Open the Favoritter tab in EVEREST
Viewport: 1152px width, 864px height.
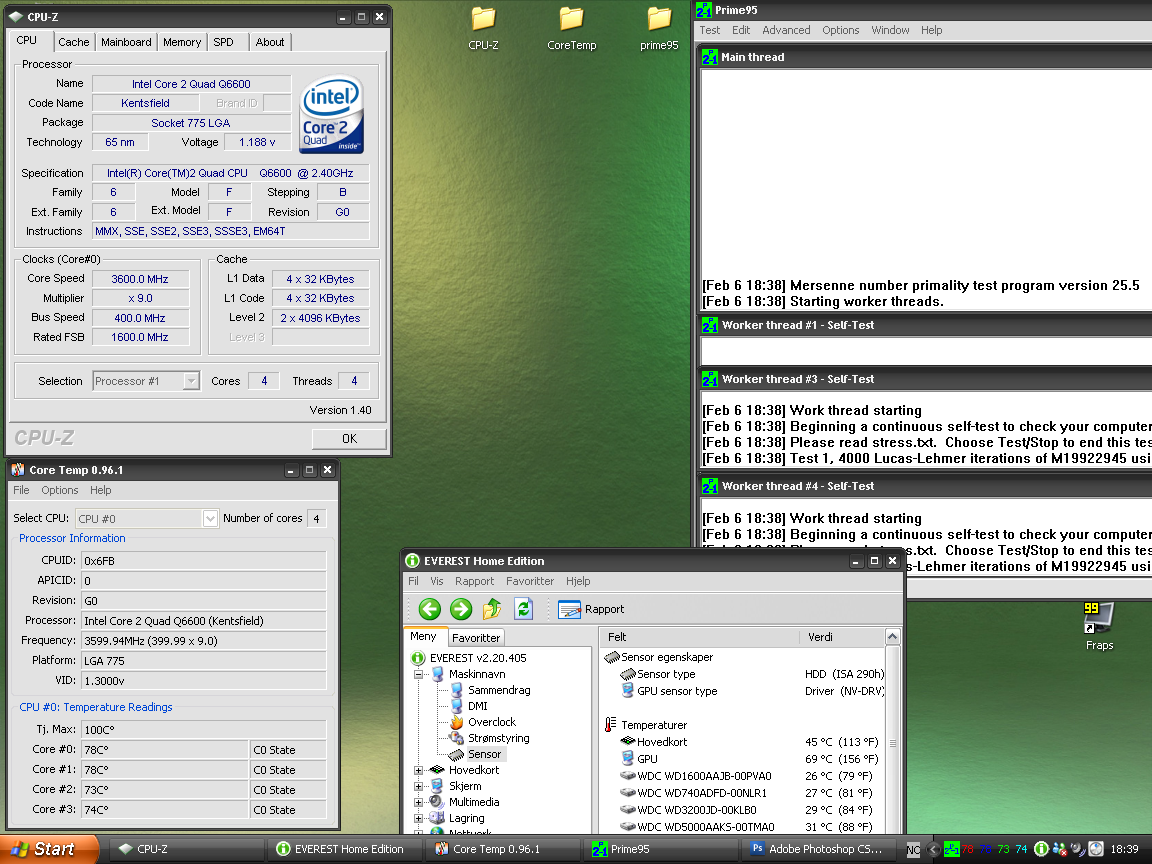(x=476, y=638)
